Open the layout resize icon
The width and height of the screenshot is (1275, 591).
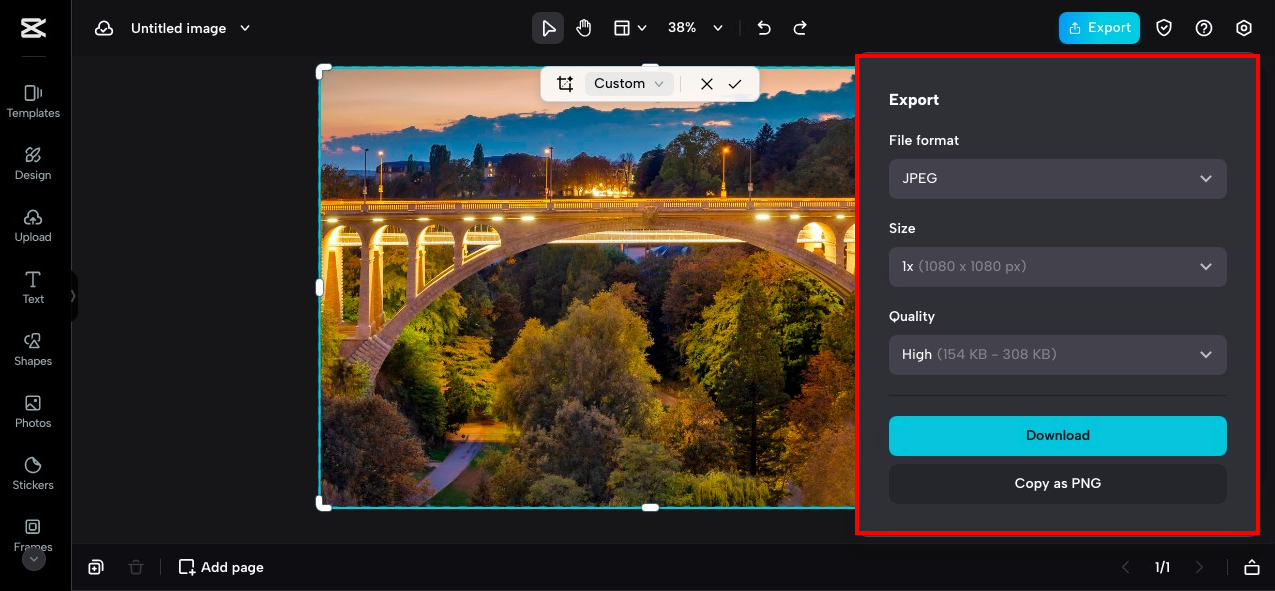622,28
